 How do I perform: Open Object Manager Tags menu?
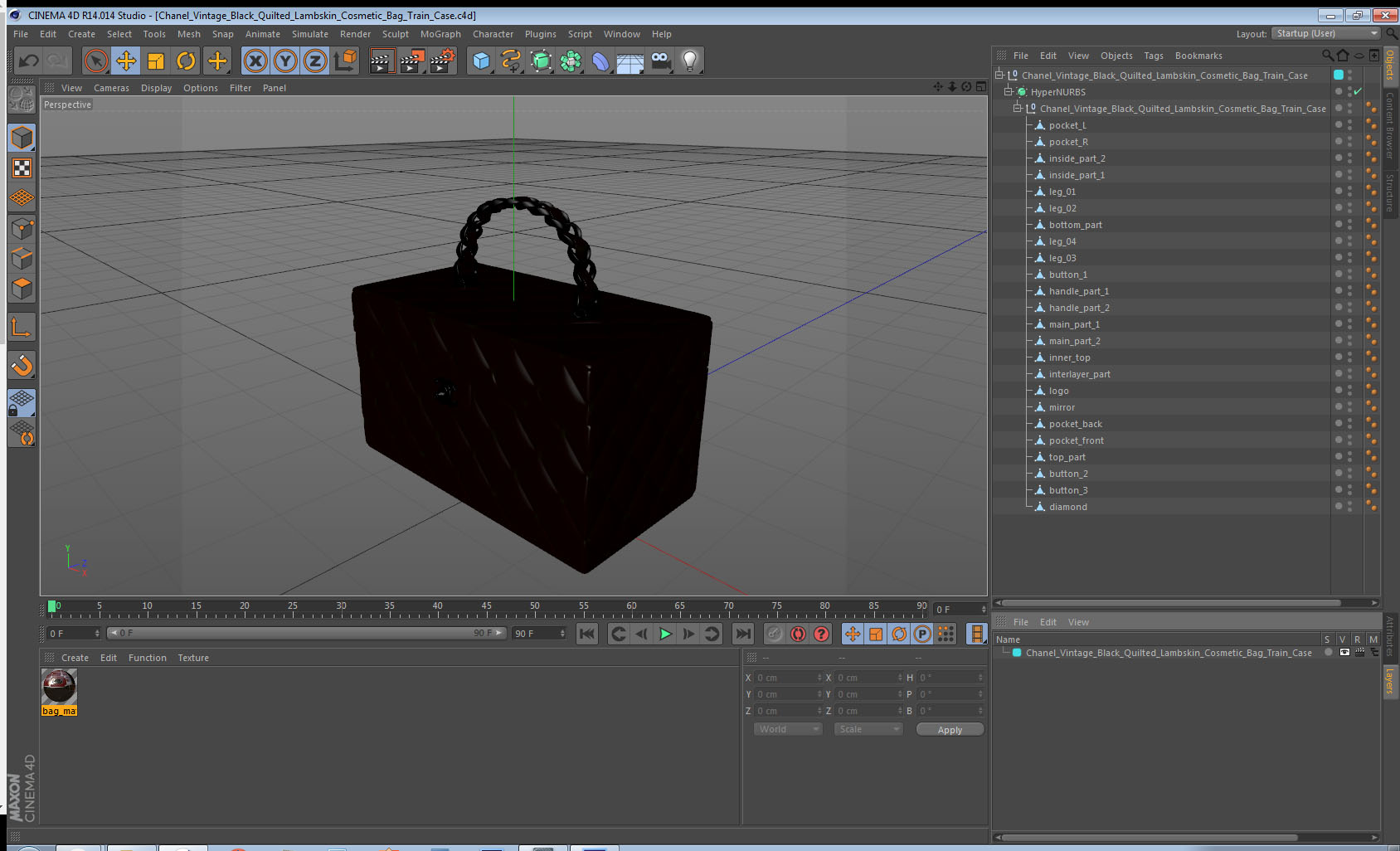click(x=1154, y=56)
